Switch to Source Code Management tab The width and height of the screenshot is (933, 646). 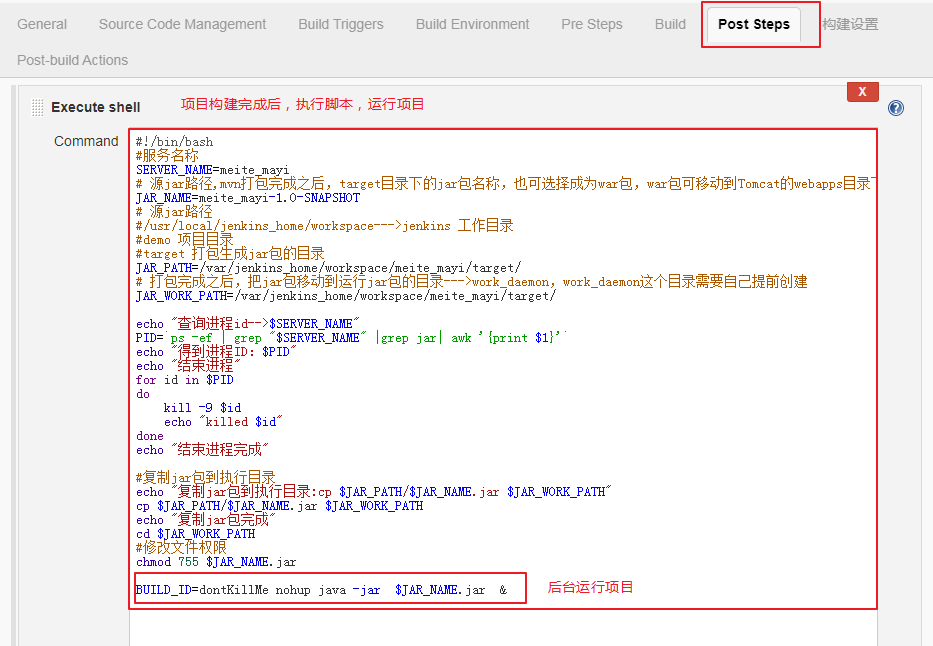(182, 24)
